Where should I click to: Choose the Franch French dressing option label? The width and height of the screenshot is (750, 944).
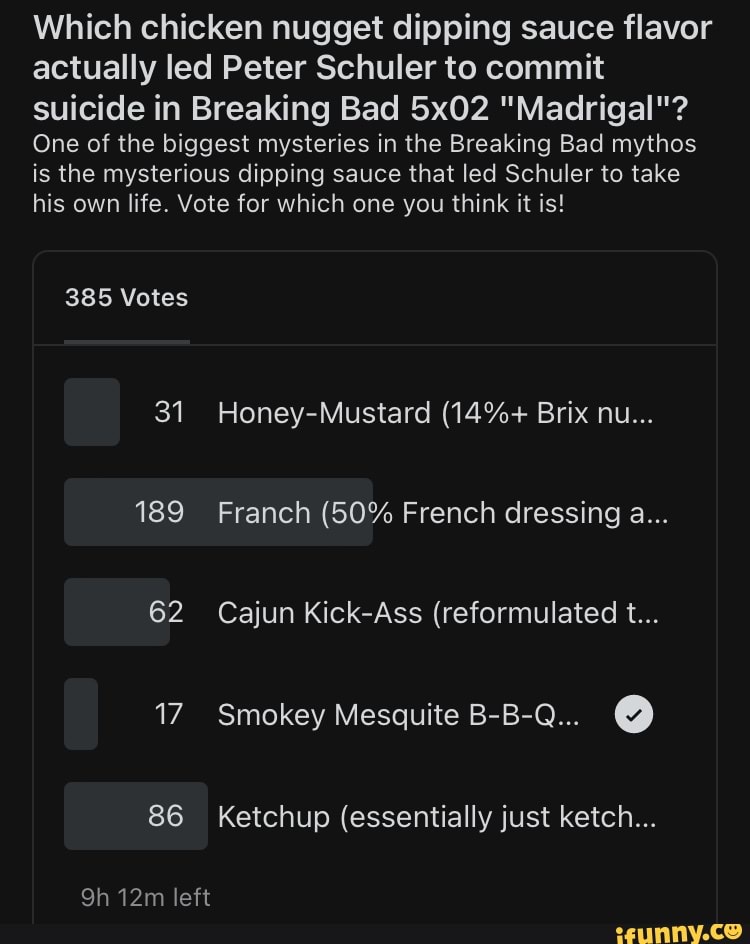click(443, 512)
